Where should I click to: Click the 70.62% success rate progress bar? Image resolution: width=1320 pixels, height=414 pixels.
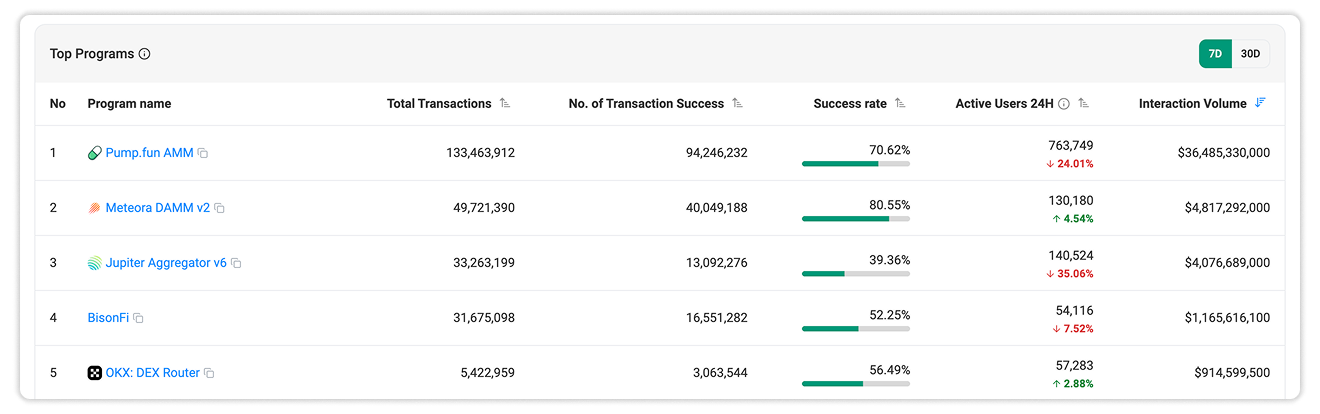856,163
